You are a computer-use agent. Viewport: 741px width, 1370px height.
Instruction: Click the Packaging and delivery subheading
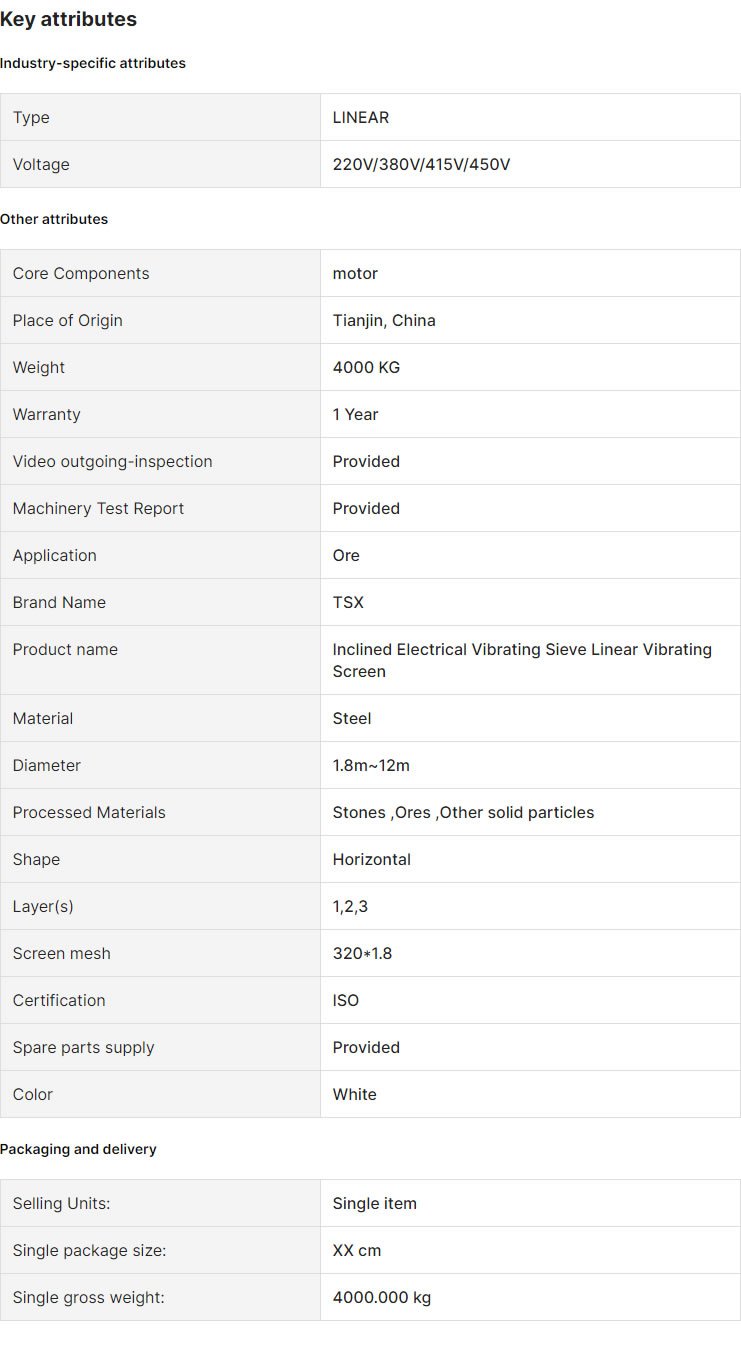(x=78, y=1149)
